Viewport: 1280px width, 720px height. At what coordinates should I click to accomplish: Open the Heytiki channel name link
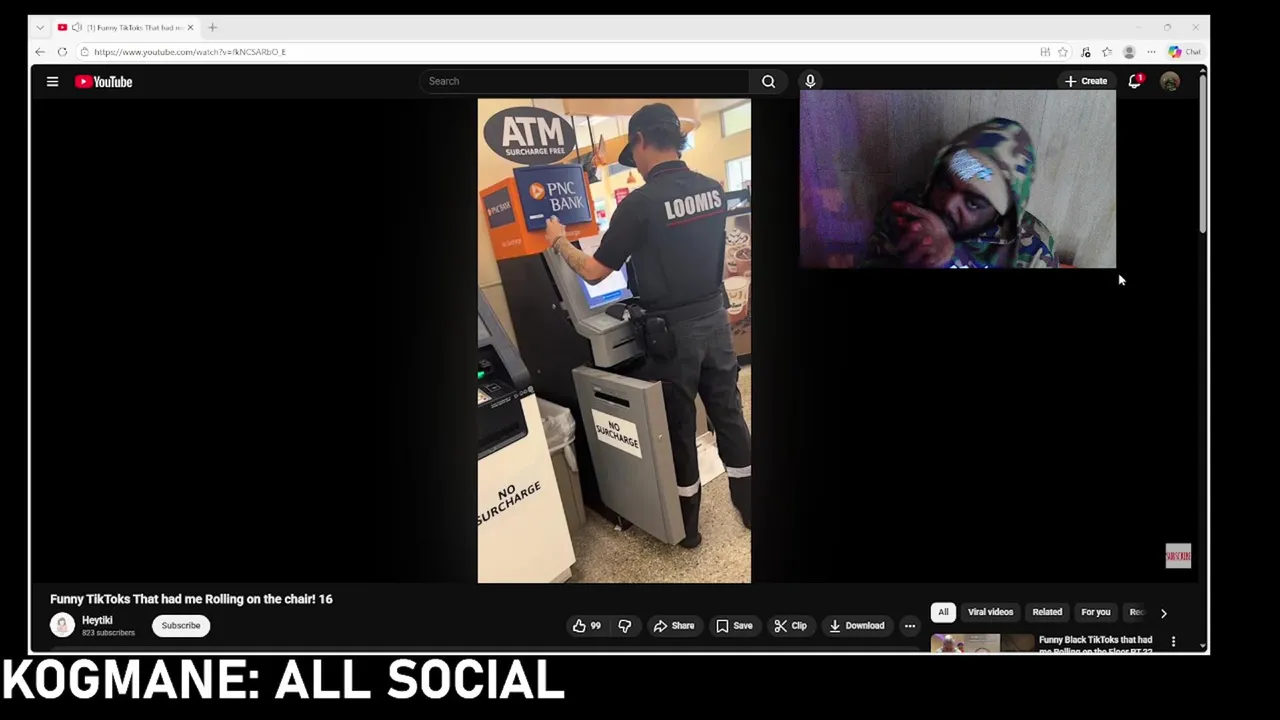pyautogui.click(x=97, y=620)
